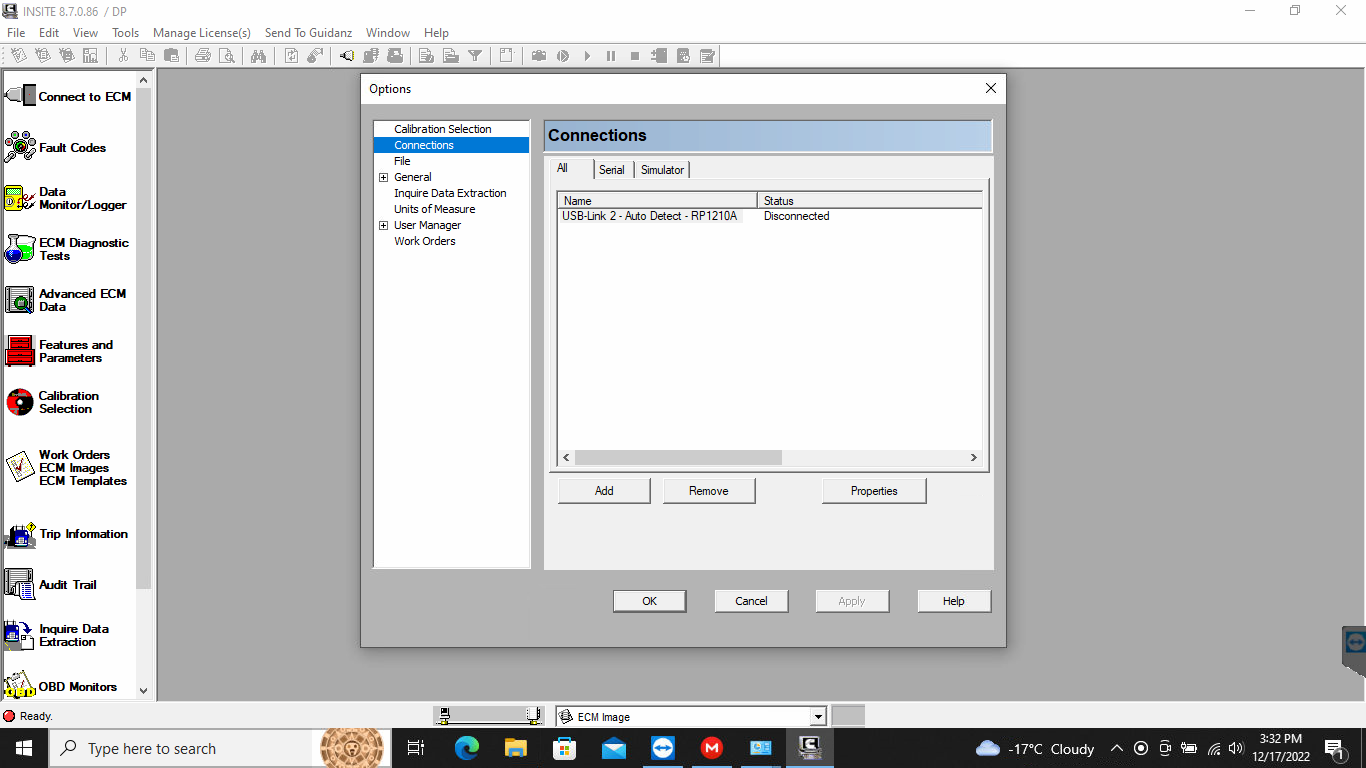The width and height of the screenshot is (1366, 768).
Task: Open the Advanced ECM Data panel
Action: (x=67, y=300)
